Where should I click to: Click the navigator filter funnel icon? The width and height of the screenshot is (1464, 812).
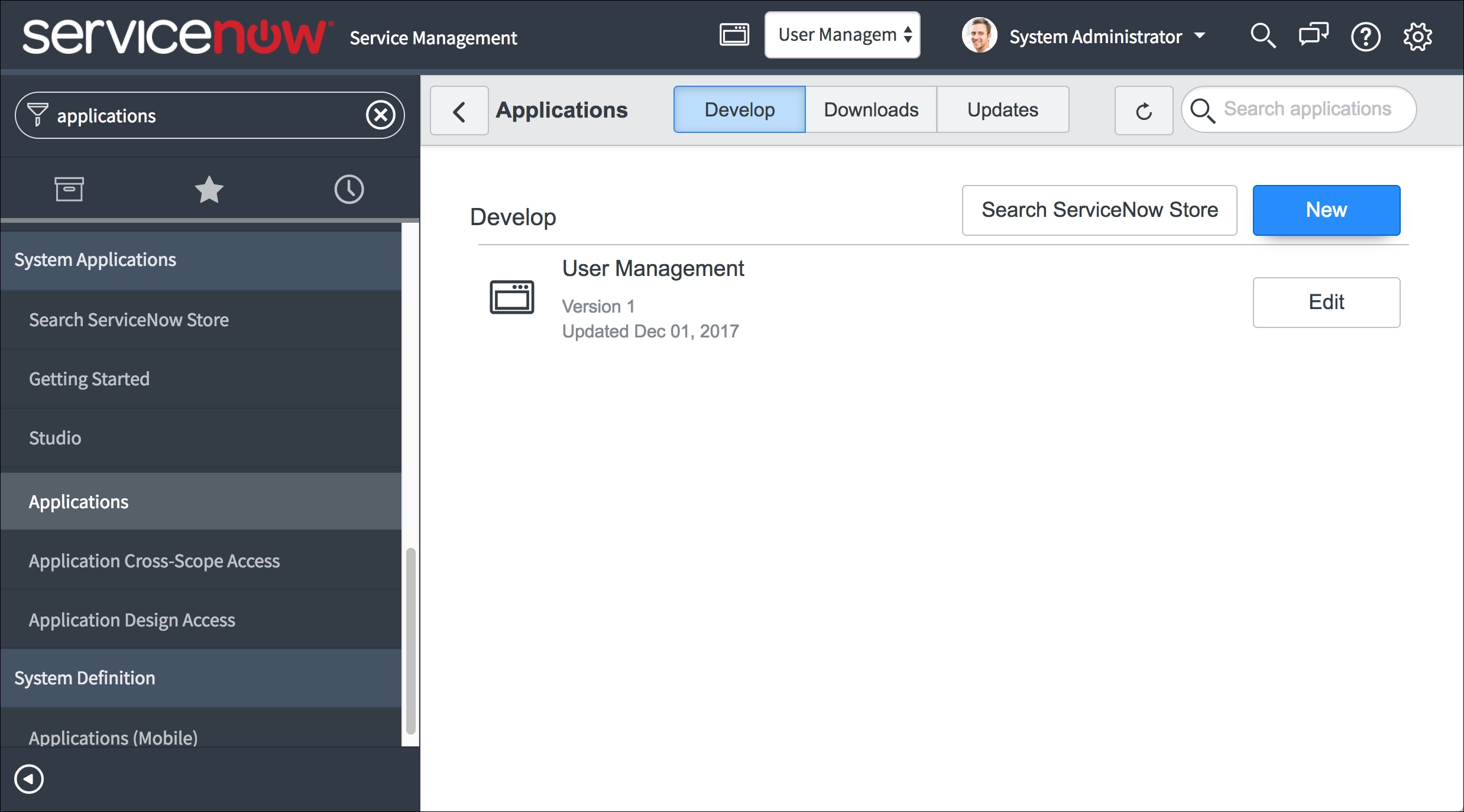point(37,115)
